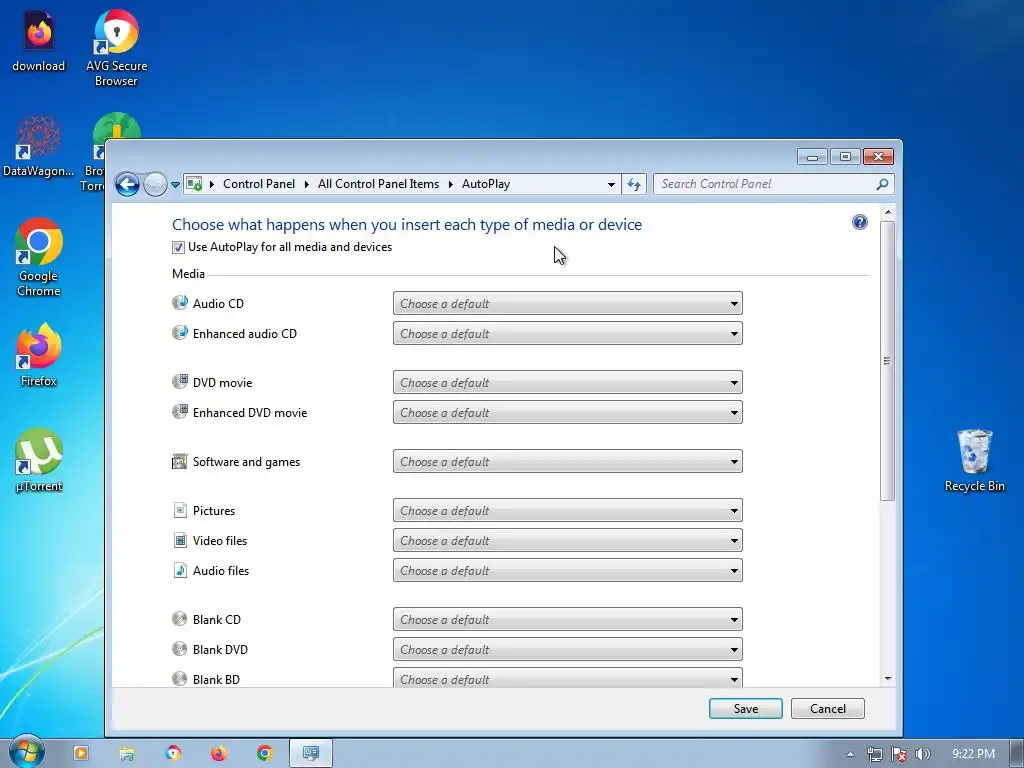1024x768 pixels.
Task: Click All Control Panel Items breadcrumb
Action: 378,184
